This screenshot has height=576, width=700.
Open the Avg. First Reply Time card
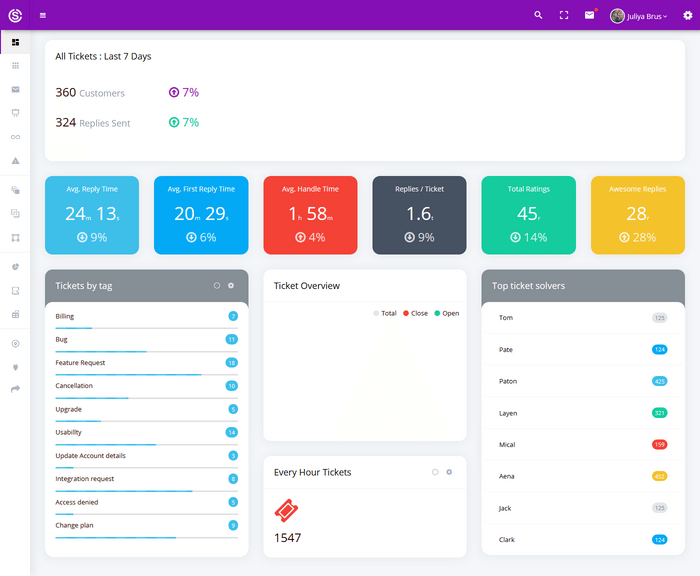201,215
